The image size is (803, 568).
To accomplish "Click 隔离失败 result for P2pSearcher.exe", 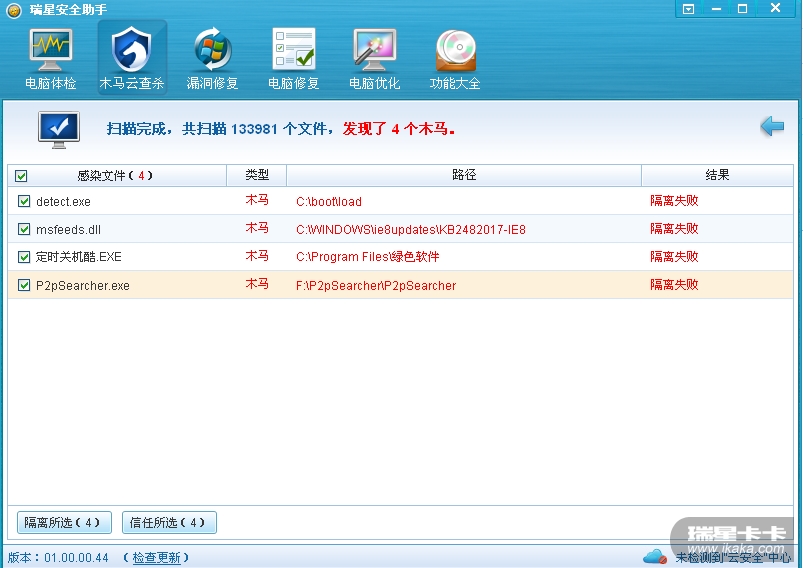I will coord(674,285).
